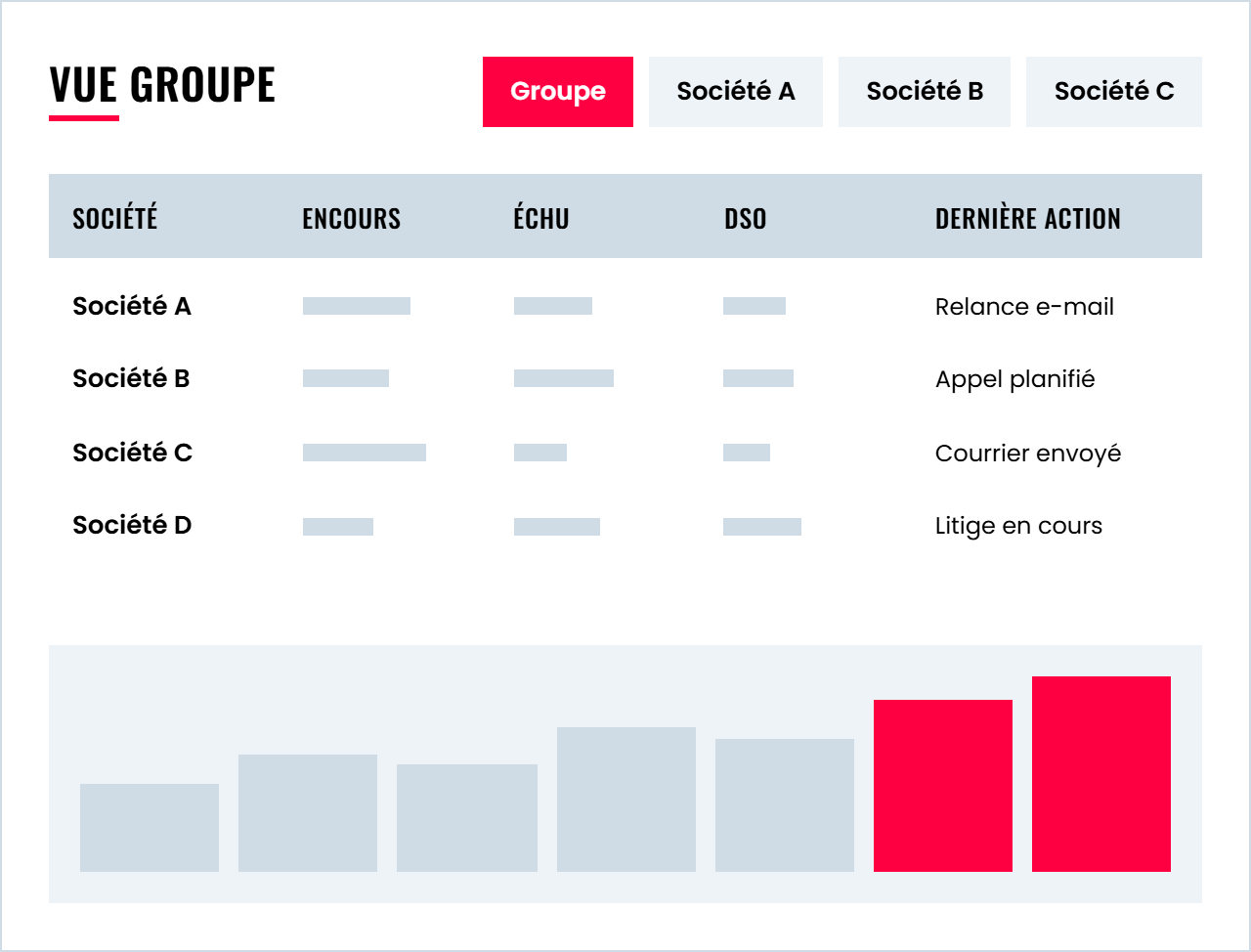Click the tallest red chart bar
Screen dimensions: 1251x952
[x=1101, y=774]
